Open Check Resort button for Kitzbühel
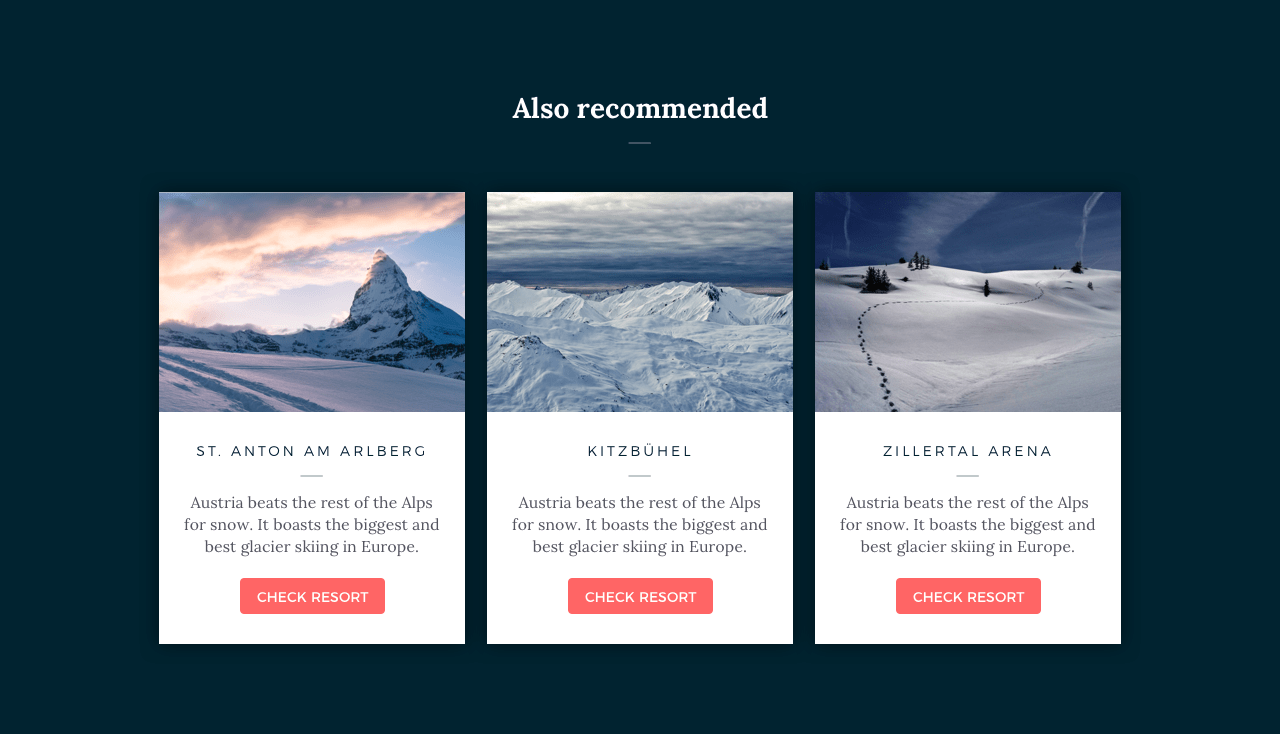This screenshot has height=734, width=1280. (640, 596)
